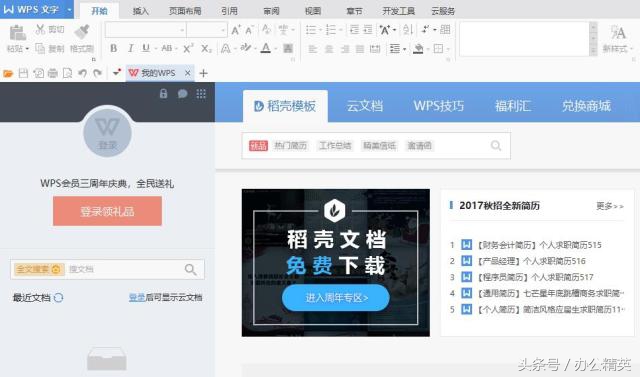Click the sort (A-Z) icon
The width and height of the screenshot is (640, 377).
(x=408, y=29)
